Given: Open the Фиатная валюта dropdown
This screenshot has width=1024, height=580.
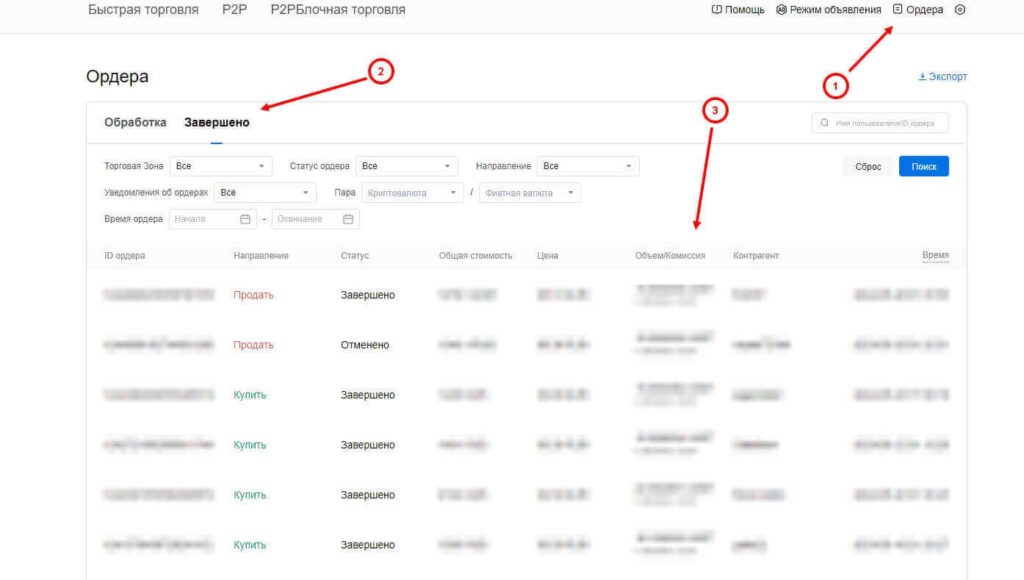Looking at the screenshot, I should tap(530, 193).
